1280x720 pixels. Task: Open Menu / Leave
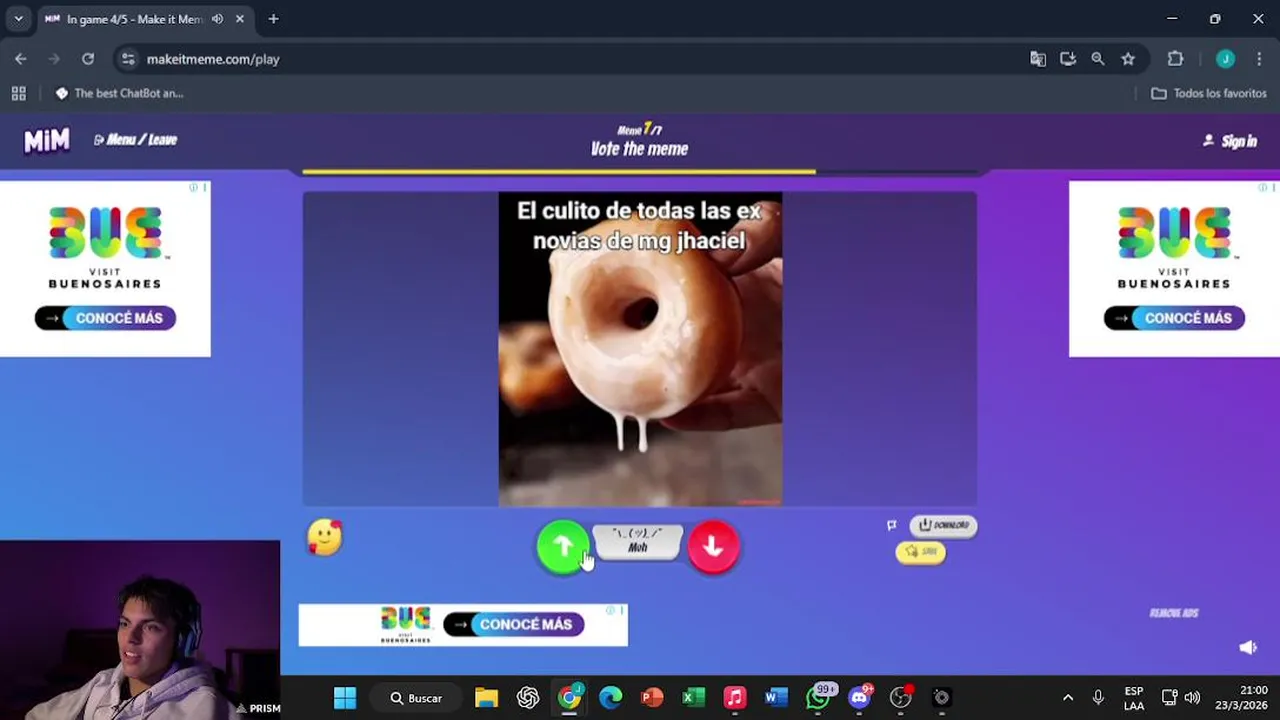pos(135,140)
